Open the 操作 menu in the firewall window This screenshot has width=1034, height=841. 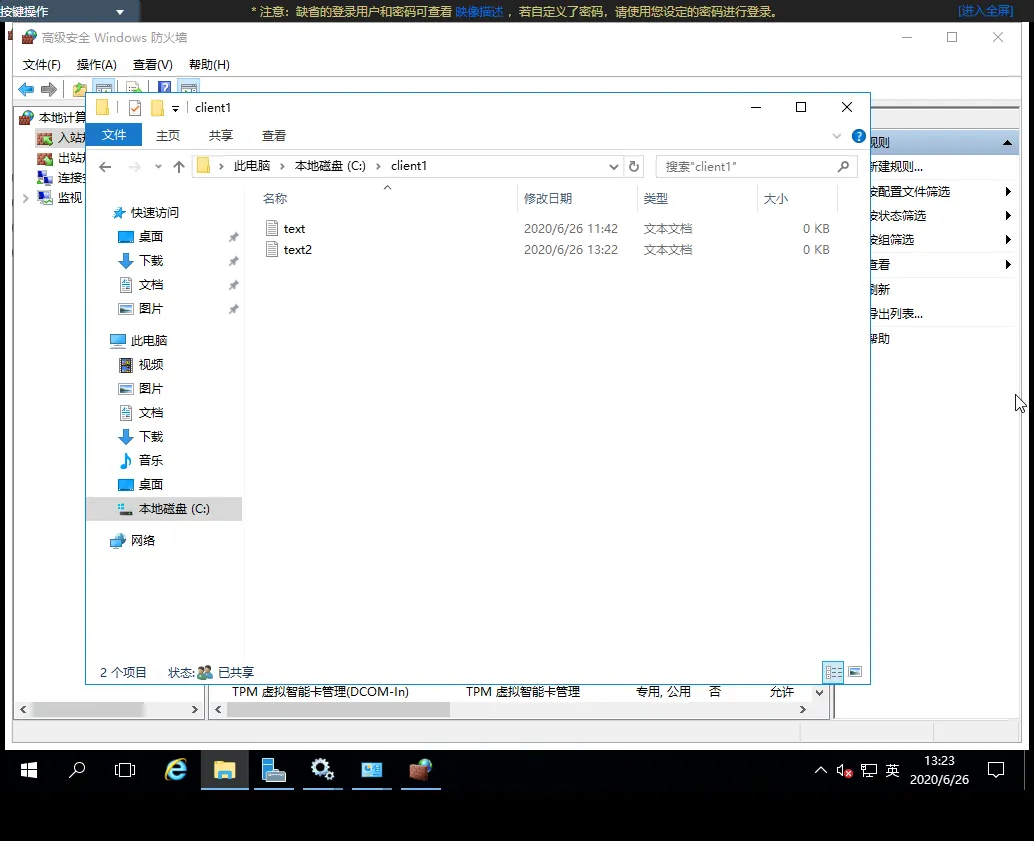point(96,64)
